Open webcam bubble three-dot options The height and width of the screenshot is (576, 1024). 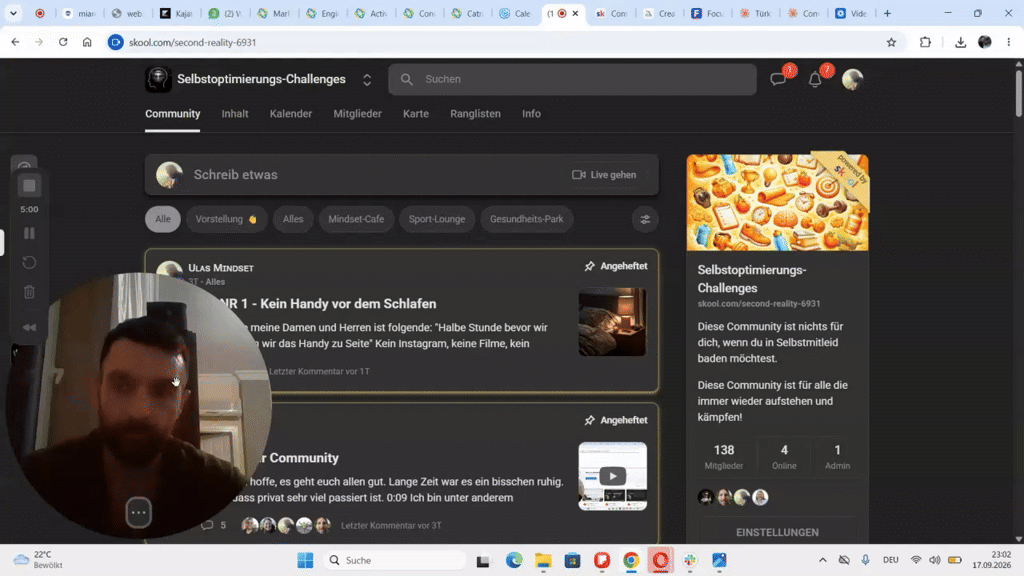138,513
